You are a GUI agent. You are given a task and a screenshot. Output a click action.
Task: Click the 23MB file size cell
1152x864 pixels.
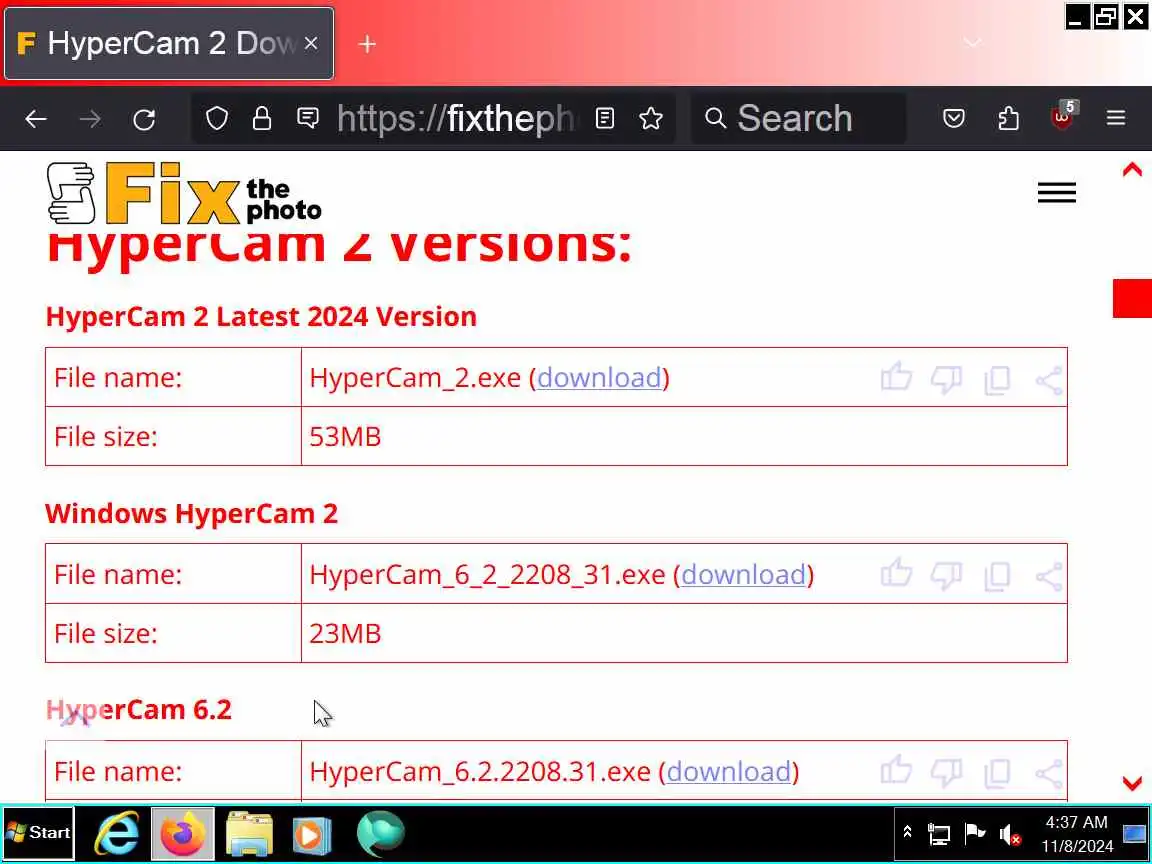pyautogui.click(x=684, y=633)
